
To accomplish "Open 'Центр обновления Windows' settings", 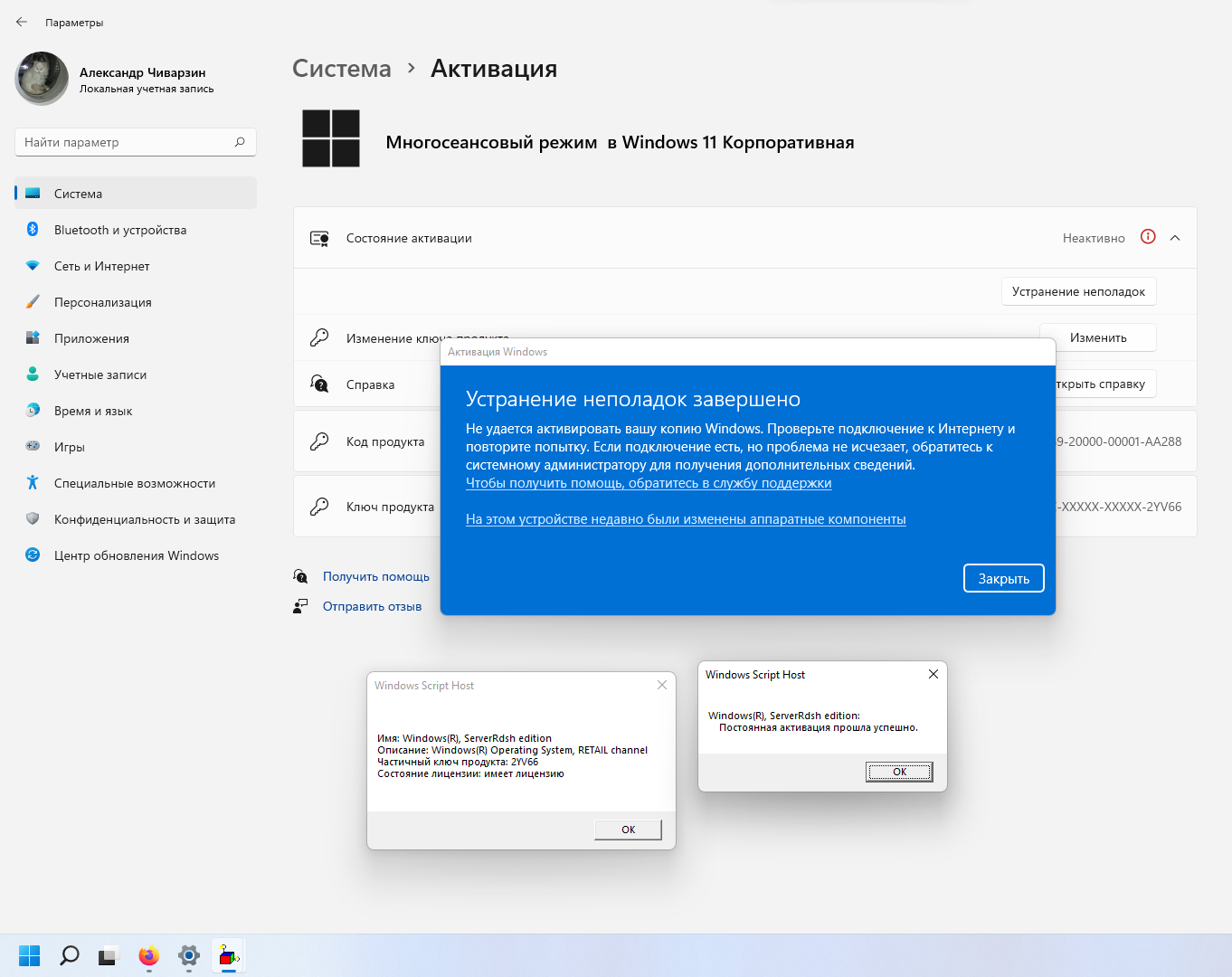I will 136,555.
